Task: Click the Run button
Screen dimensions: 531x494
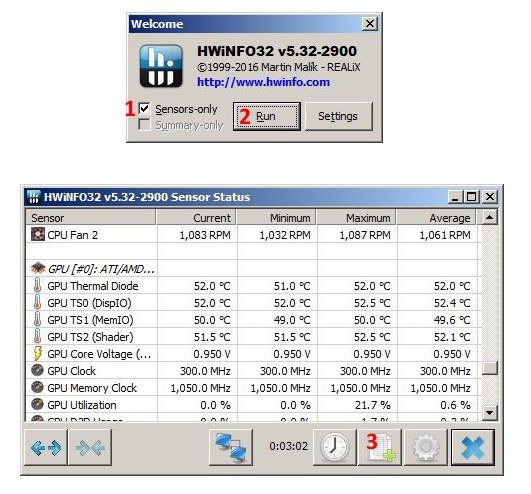Action: pyautogui.click(x=267, y=116)
